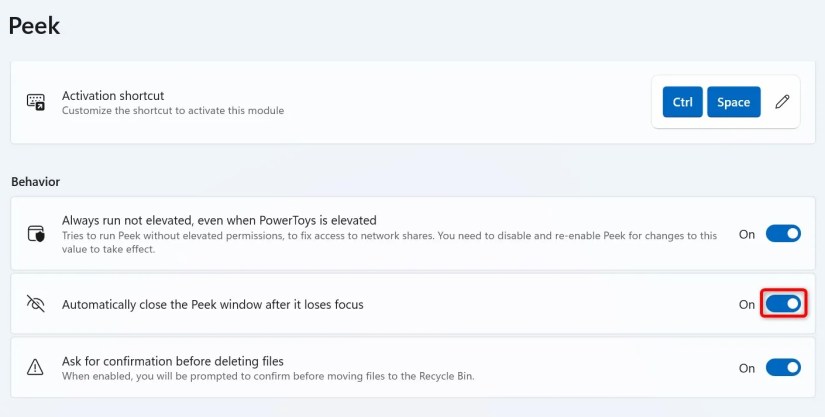Click the keyboard icon beside Activation shortcut
The width and height of the screenshot is (825, 417).
(x=36, y=102)
